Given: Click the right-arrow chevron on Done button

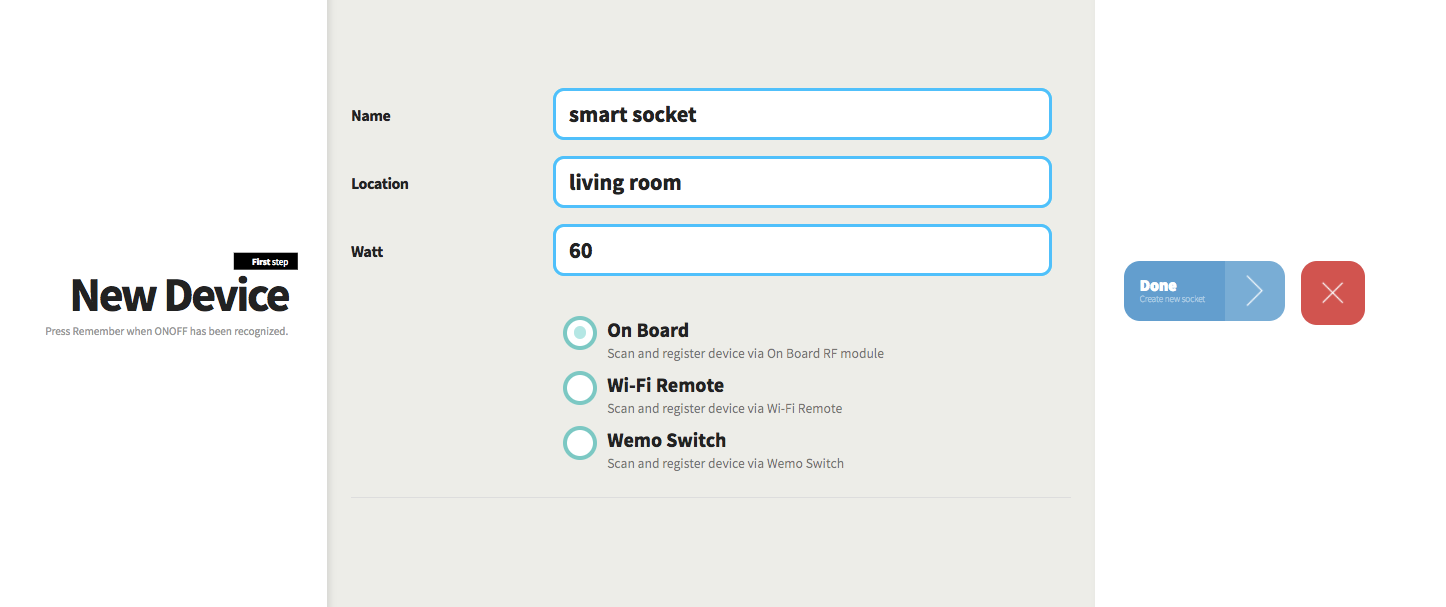Looking at the screenshot, I should tap(1254, 291).
